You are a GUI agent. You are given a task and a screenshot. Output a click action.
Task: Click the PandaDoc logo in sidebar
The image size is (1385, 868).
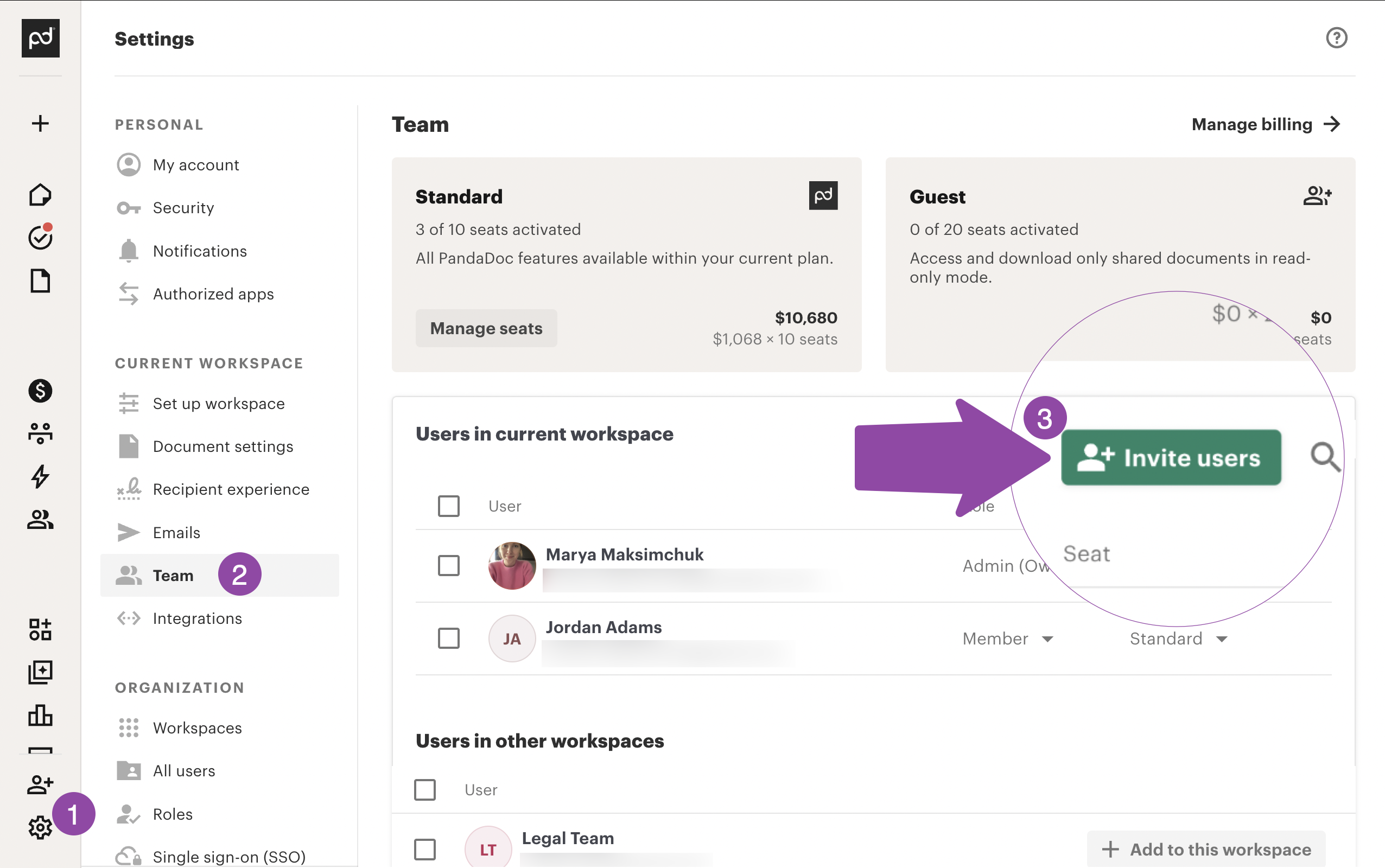point(40,38)
